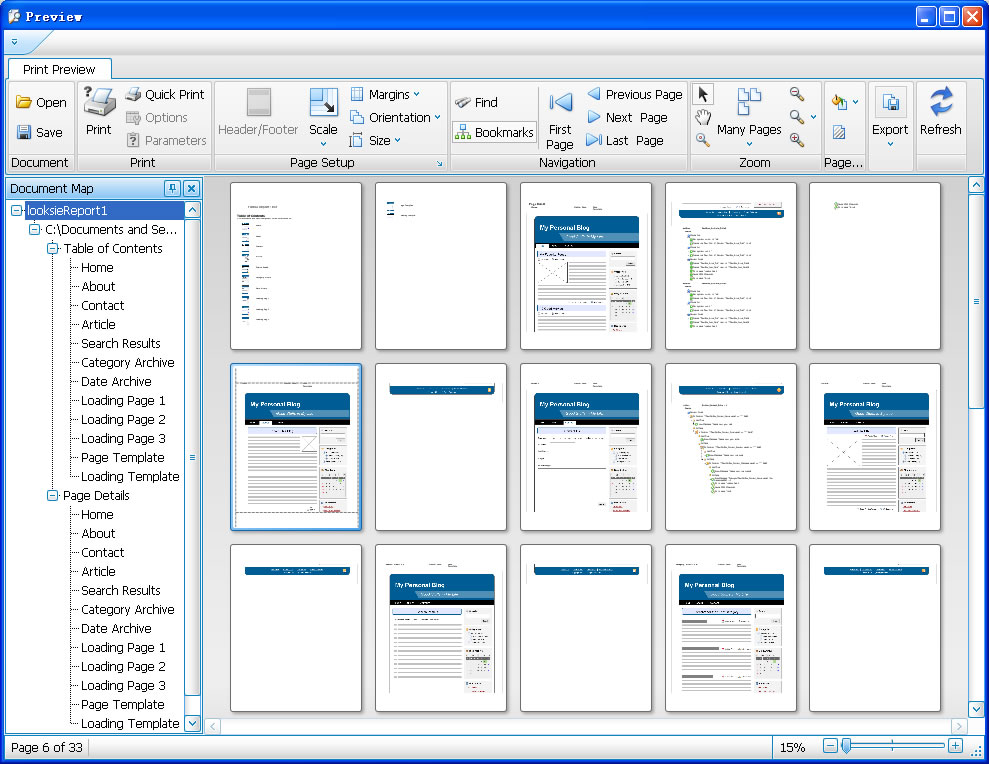Image resolution: width=989 pixels, height=764 pixels.
Task: Select the Hand tool in Zoom group
Action: pyautogui.click(x=703, y=117)
